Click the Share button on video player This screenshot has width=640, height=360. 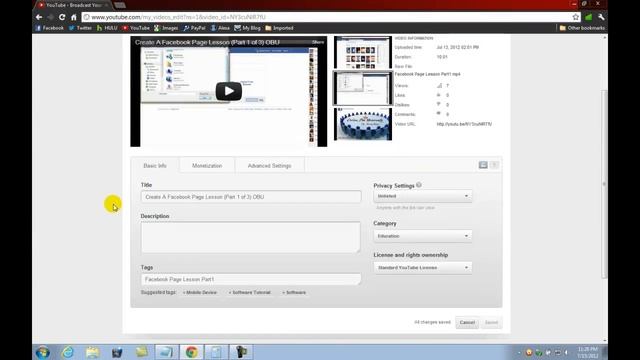point(318,42)
